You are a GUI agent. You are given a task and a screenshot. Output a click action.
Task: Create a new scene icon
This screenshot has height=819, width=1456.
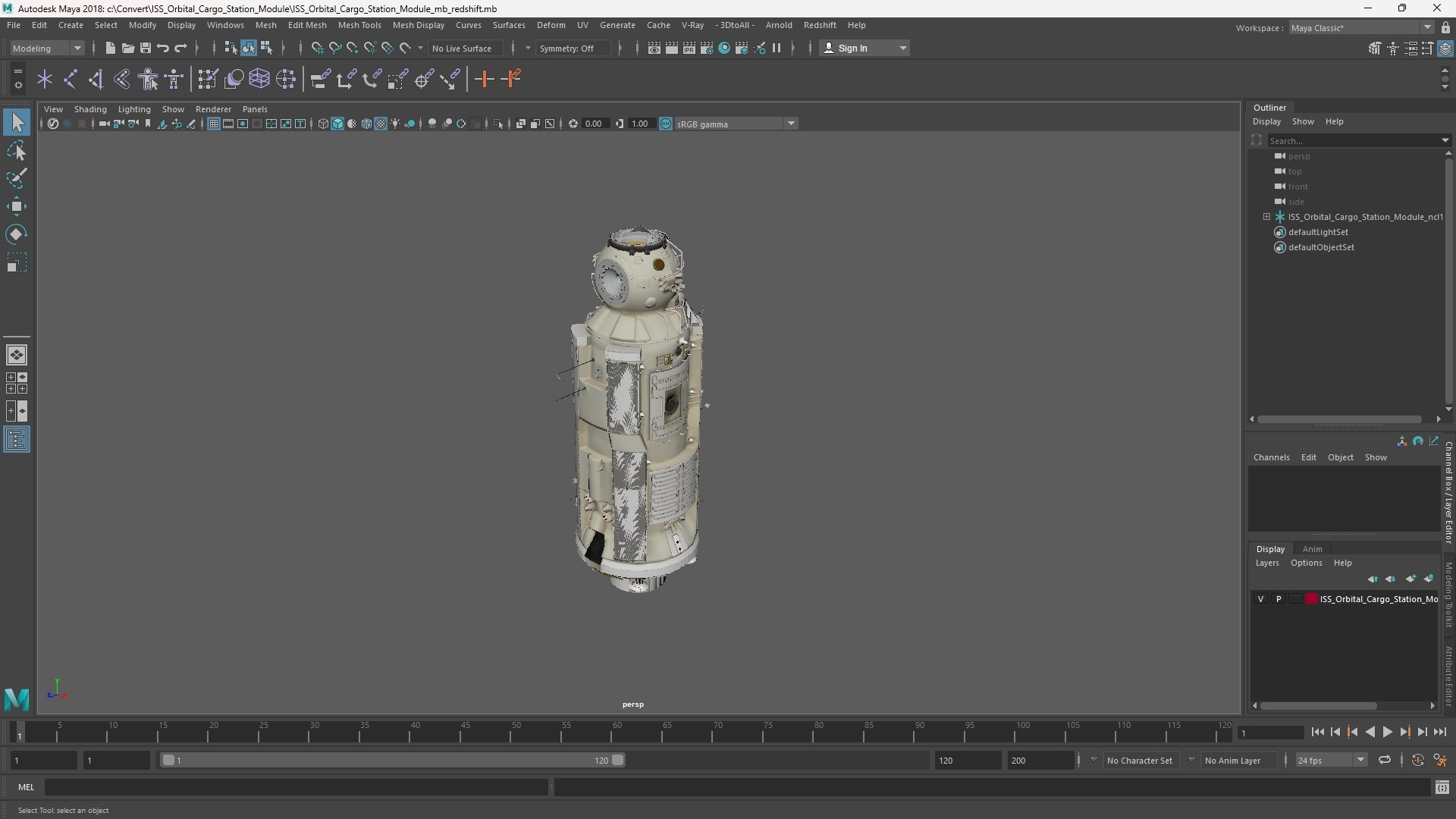(x=110, y=48)
